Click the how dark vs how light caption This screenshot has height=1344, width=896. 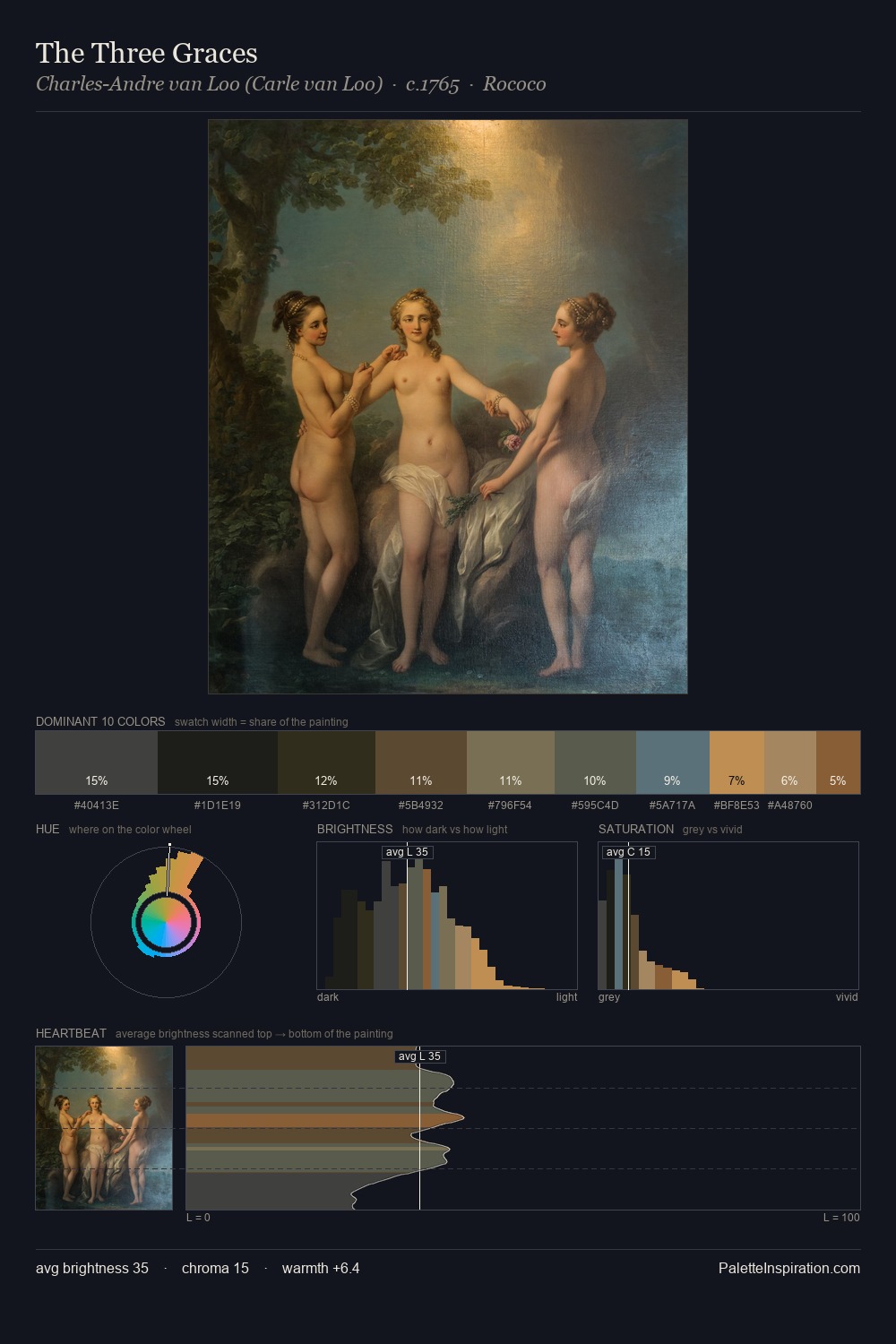pyautogui.click(x=455, y=830)
